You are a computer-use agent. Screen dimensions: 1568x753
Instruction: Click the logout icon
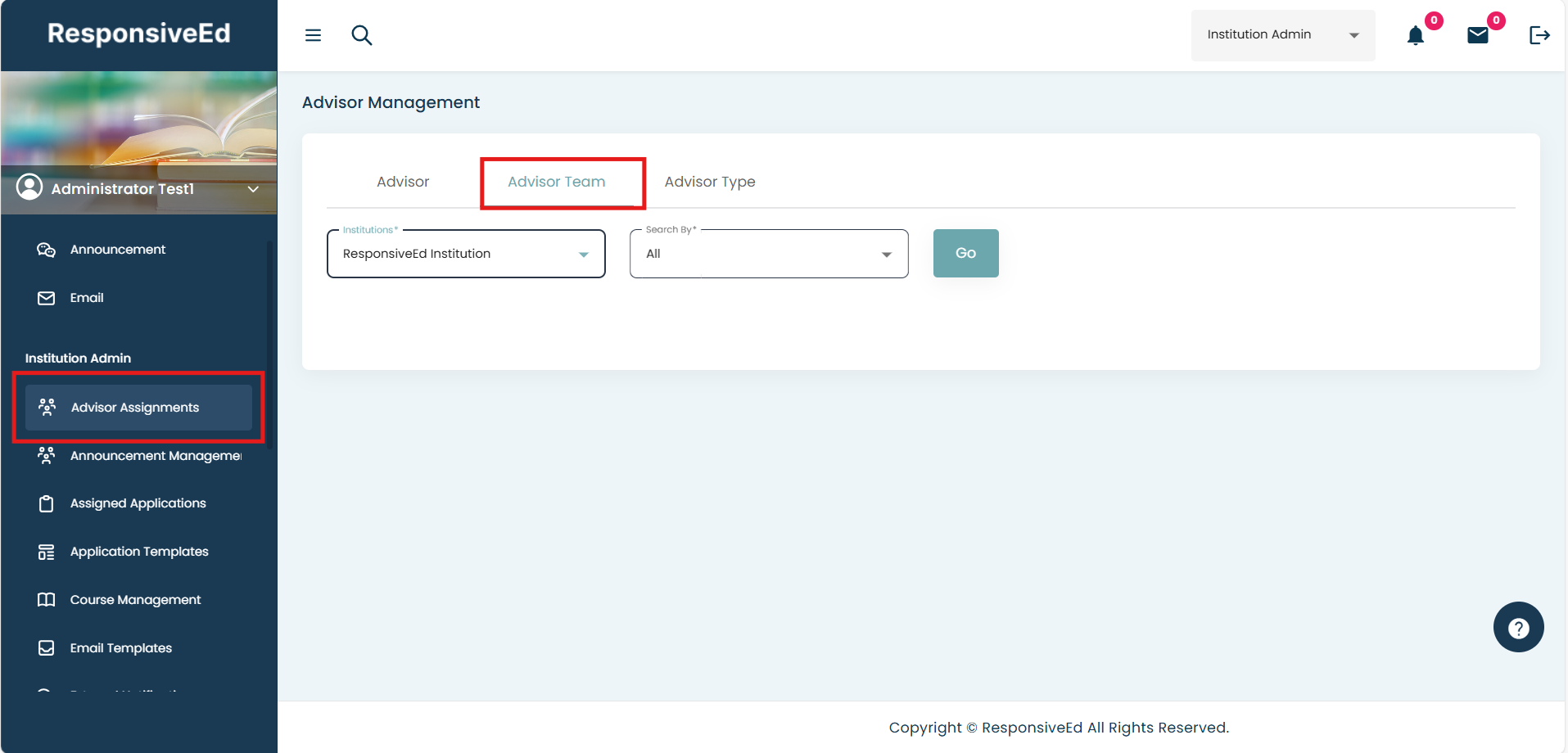coord(1539,35)
